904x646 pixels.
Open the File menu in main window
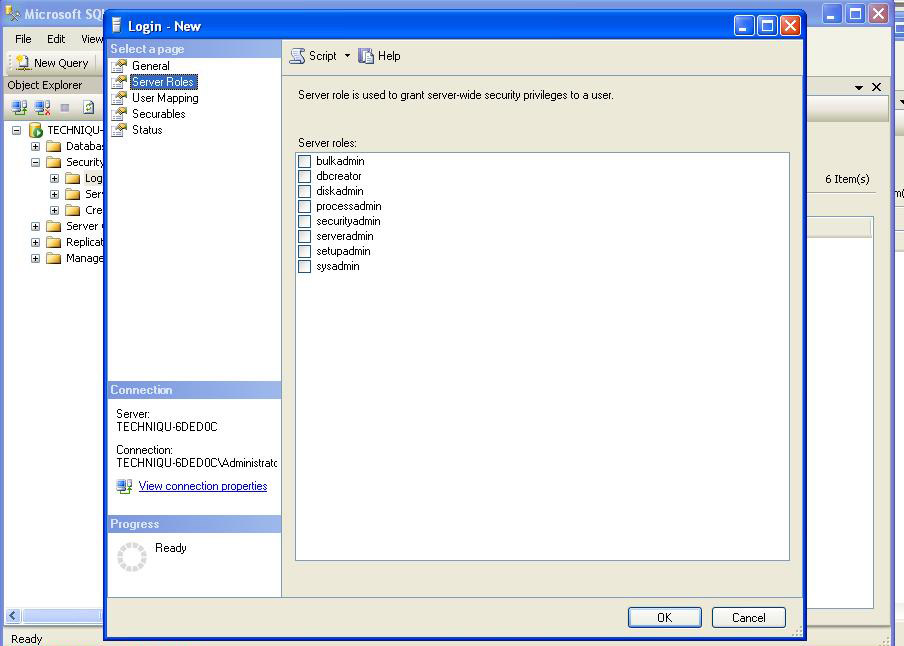tap(23, 39)
